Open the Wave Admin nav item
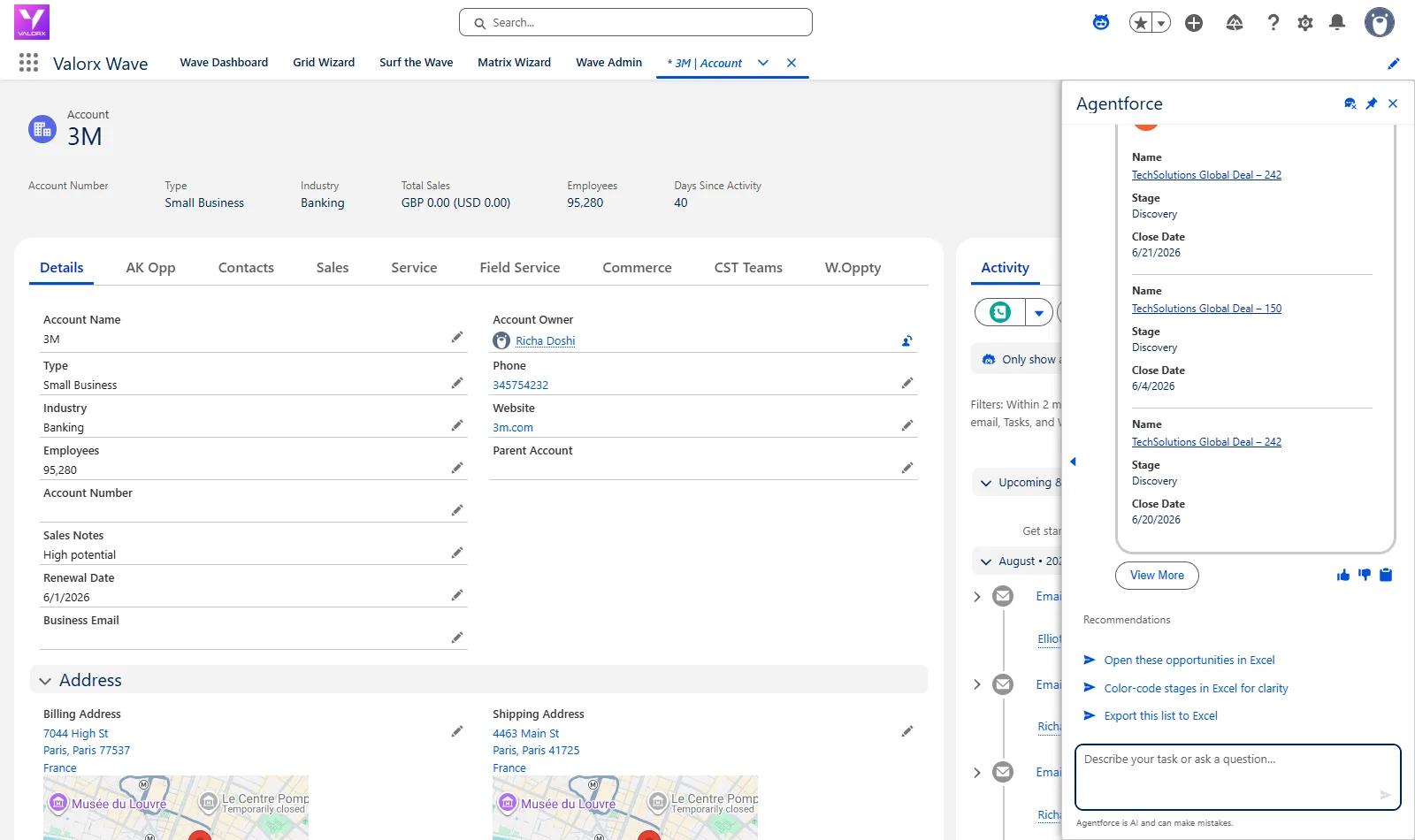1415x840 pixels. (608, 63)
